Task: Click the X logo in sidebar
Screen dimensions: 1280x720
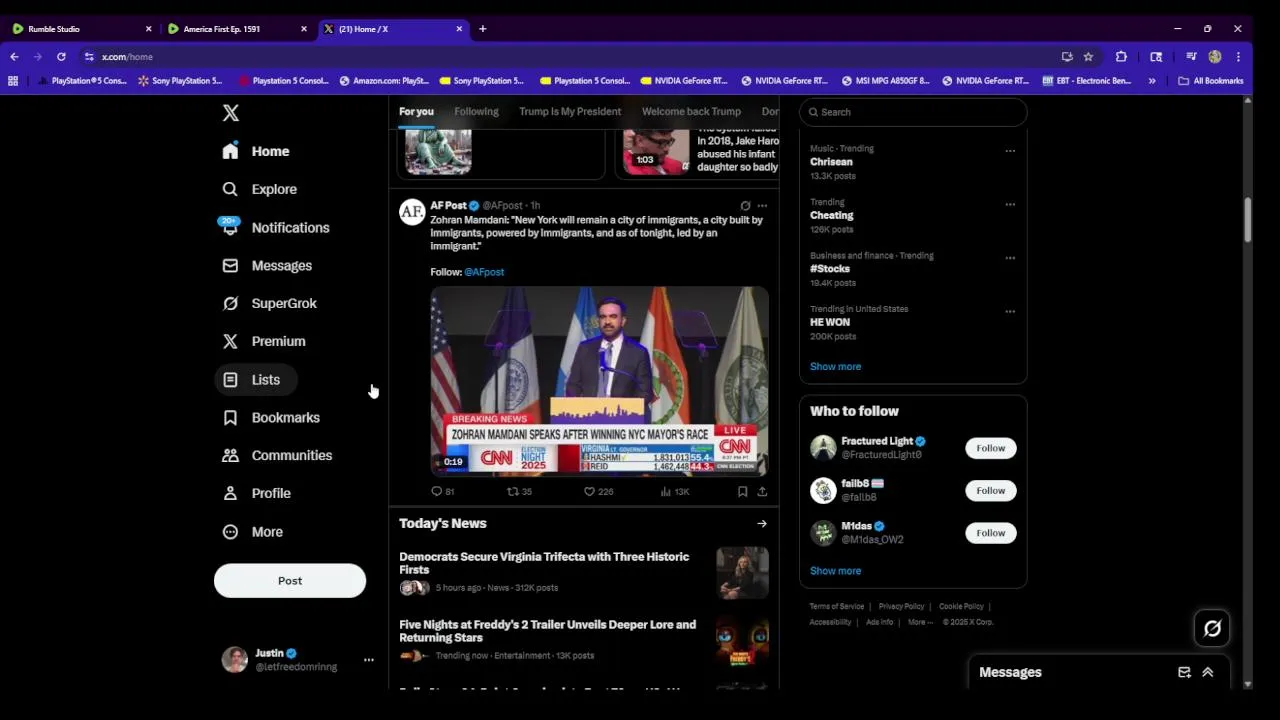Action: [x=230, y=113]
